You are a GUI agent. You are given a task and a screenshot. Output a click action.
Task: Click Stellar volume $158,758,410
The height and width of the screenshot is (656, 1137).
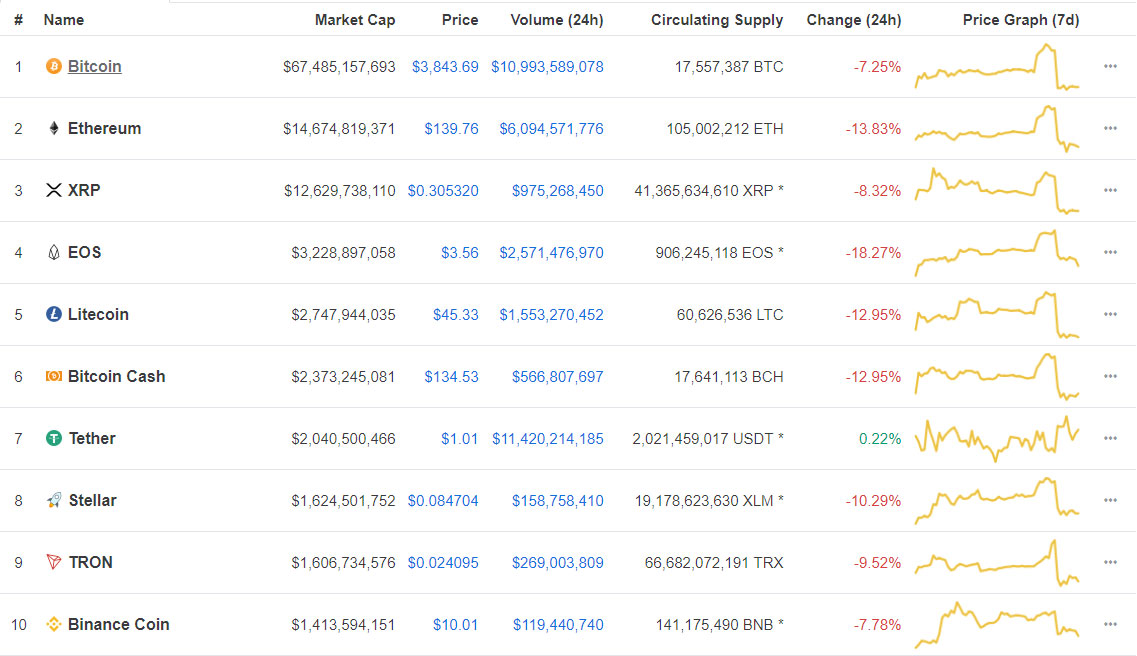click(558, 500)
